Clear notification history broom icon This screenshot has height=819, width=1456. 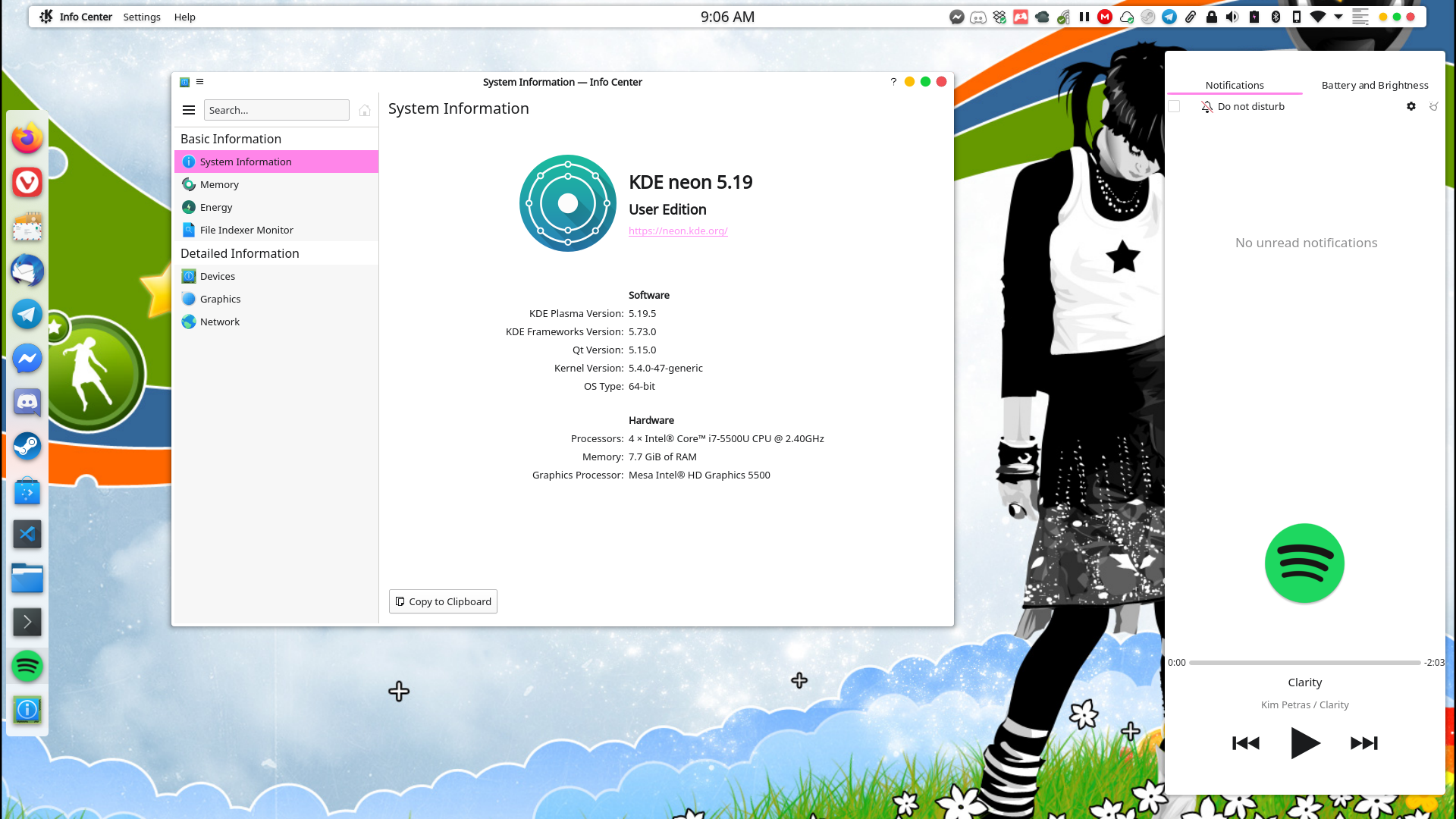coord(1433,106)
